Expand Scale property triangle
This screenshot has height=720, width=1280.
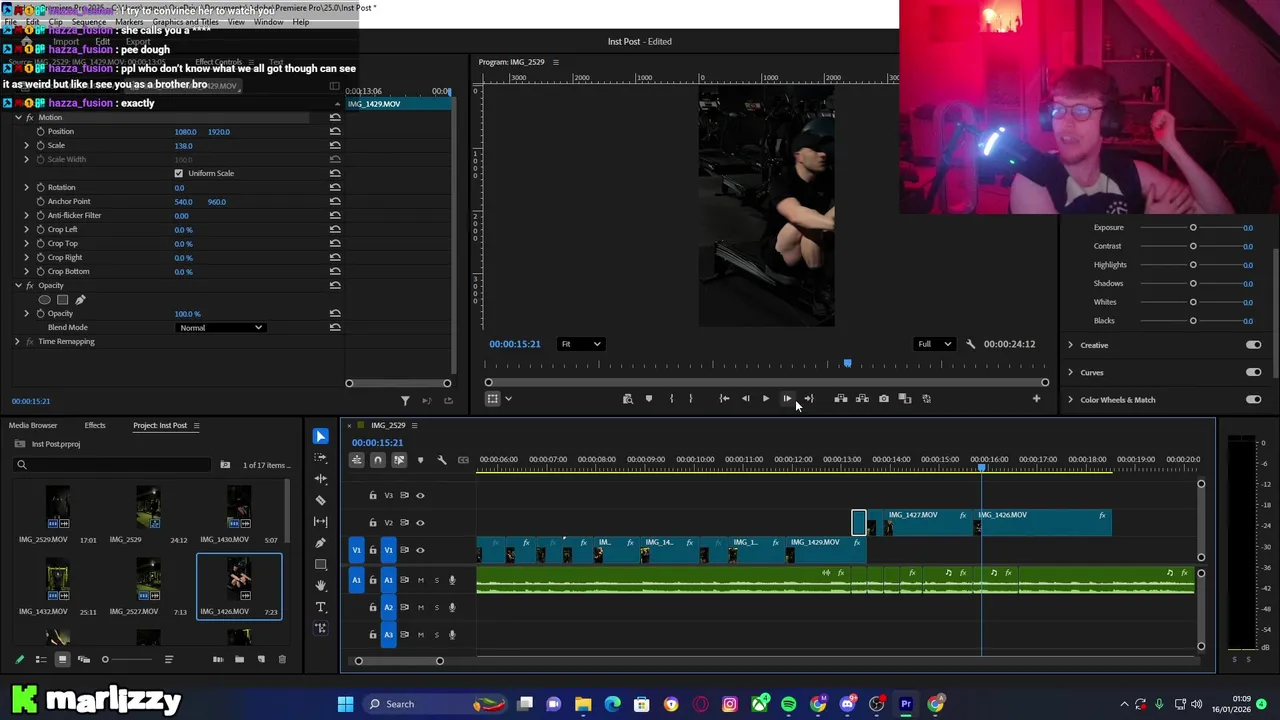click(27, 145)
